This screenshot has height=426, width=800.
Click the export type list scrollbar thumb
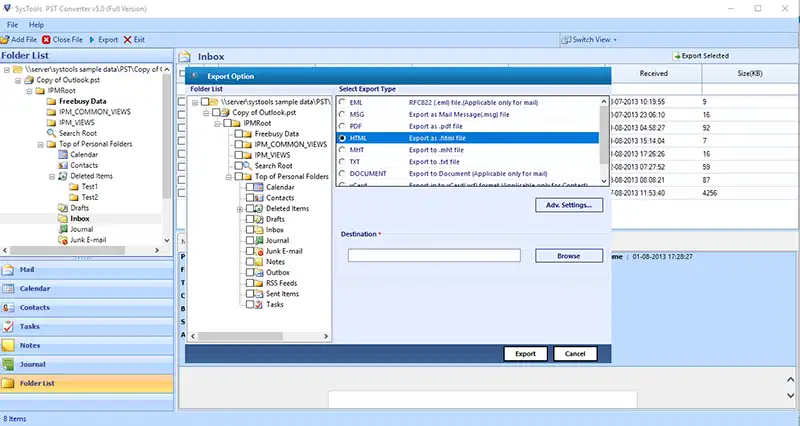tap(604, 135)
